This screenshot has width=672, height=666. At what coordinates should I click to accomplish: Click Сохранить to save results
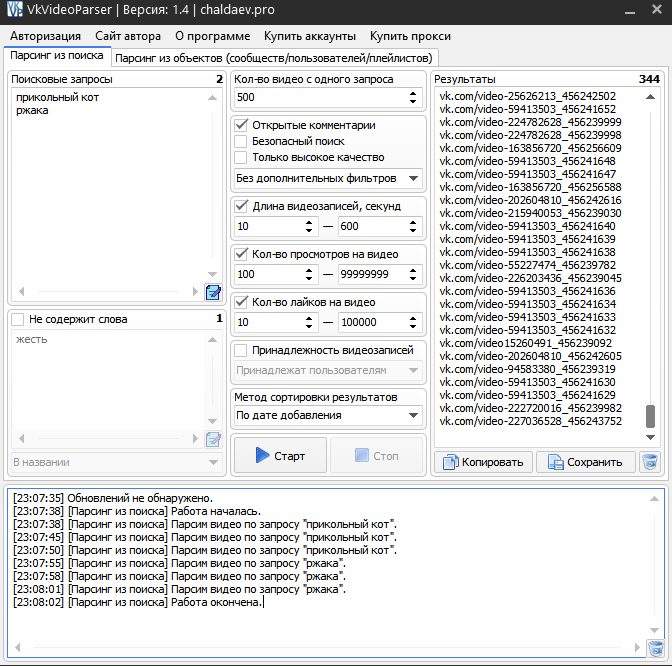click(585, 462)
